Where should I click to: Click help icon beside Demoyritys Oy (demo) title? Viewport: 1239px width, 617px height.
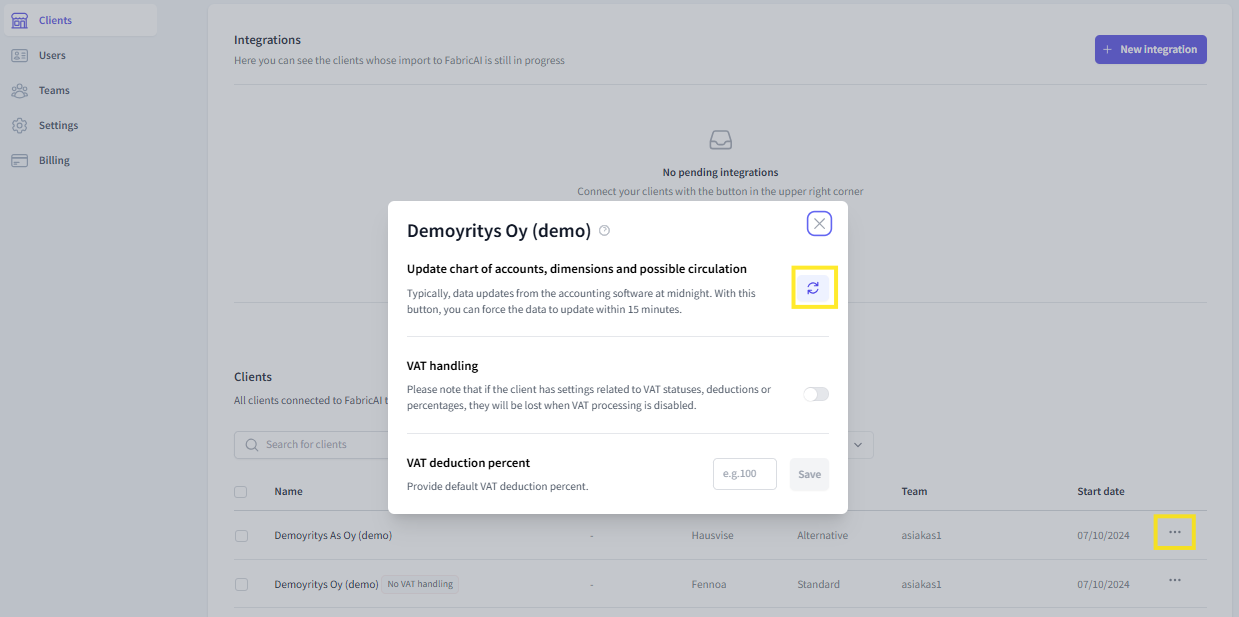pyautogui.click(x=604, y=231)
